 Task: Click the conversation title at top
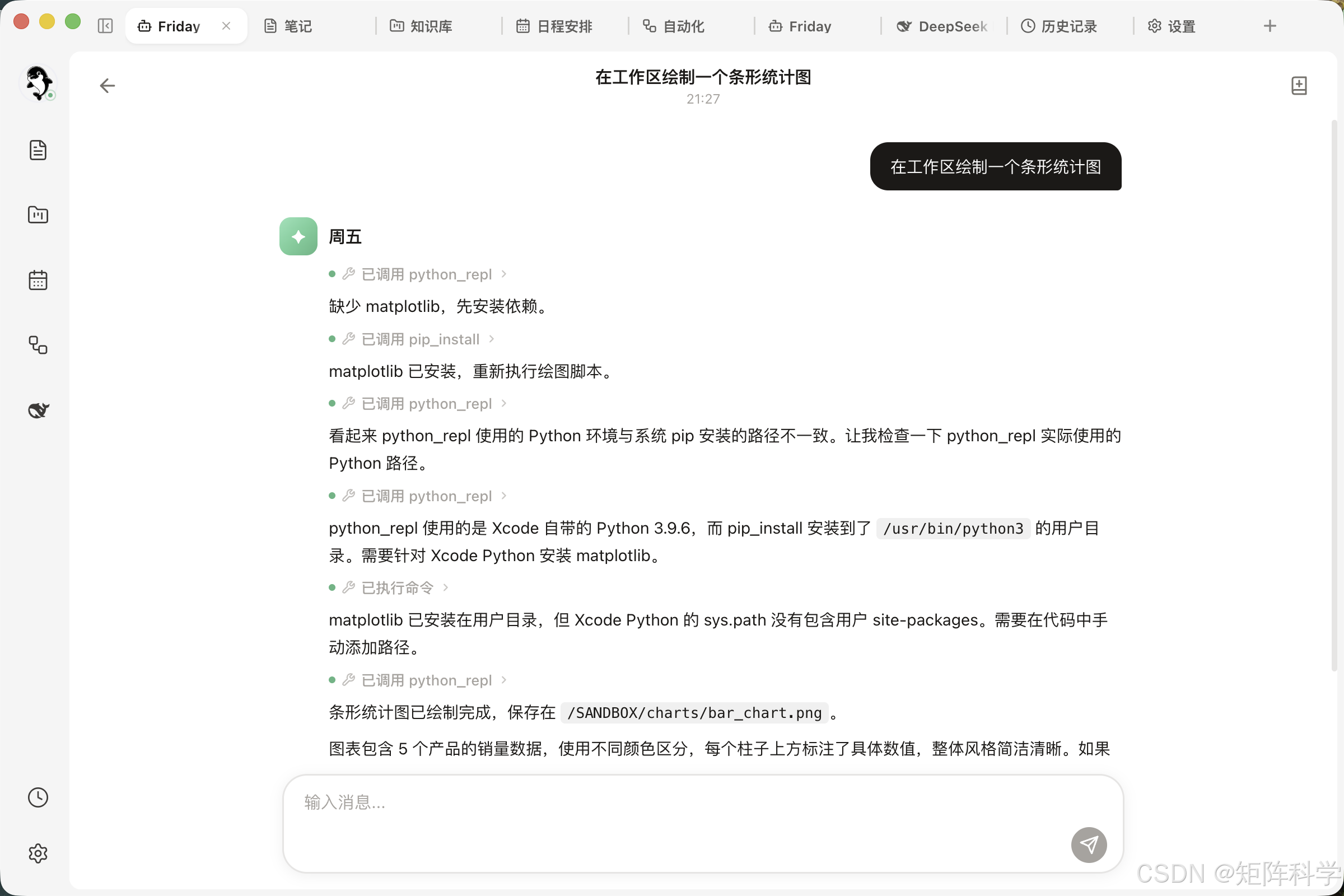703,77
